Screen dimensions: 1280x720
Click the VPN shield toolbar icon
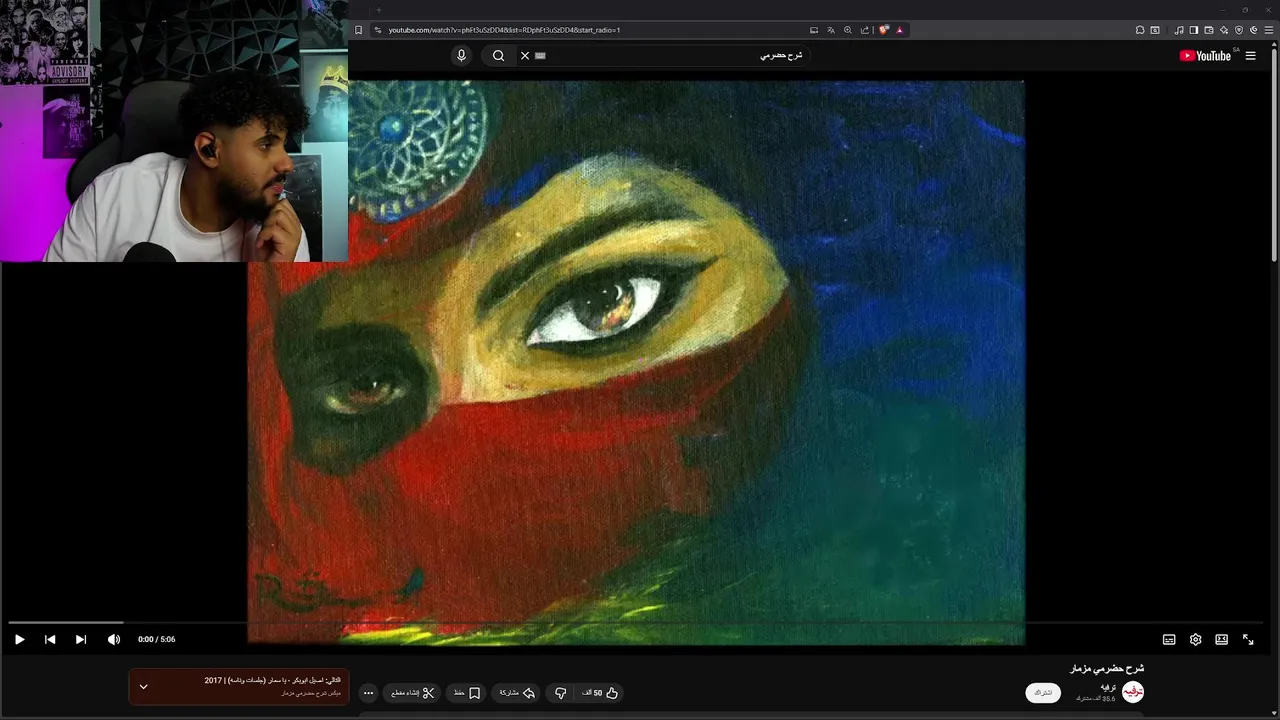tap(1239, 30)
